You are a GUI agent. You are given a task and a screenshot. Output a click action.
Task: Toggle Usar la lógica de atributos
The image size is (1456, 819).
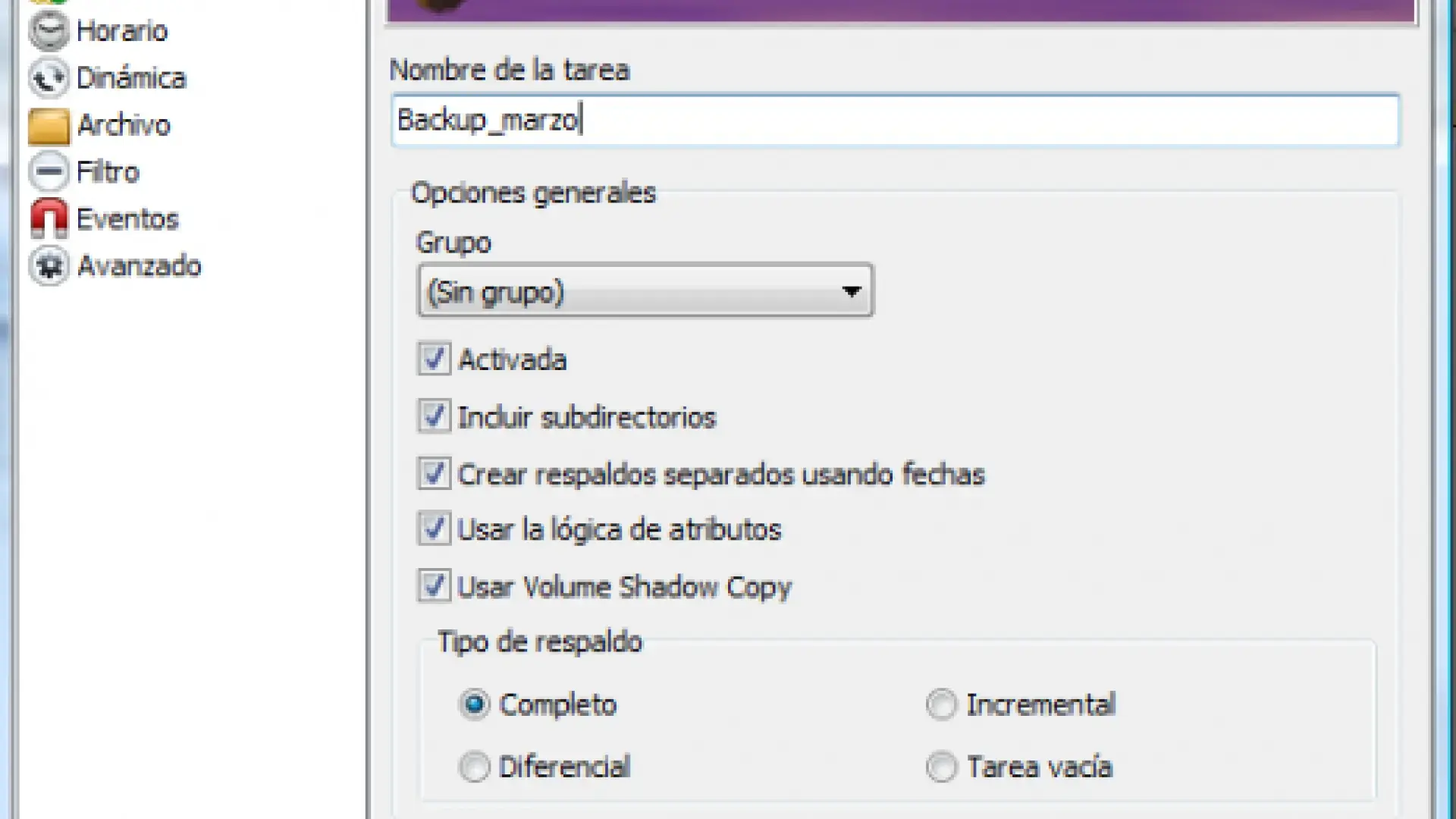[434, 529]
